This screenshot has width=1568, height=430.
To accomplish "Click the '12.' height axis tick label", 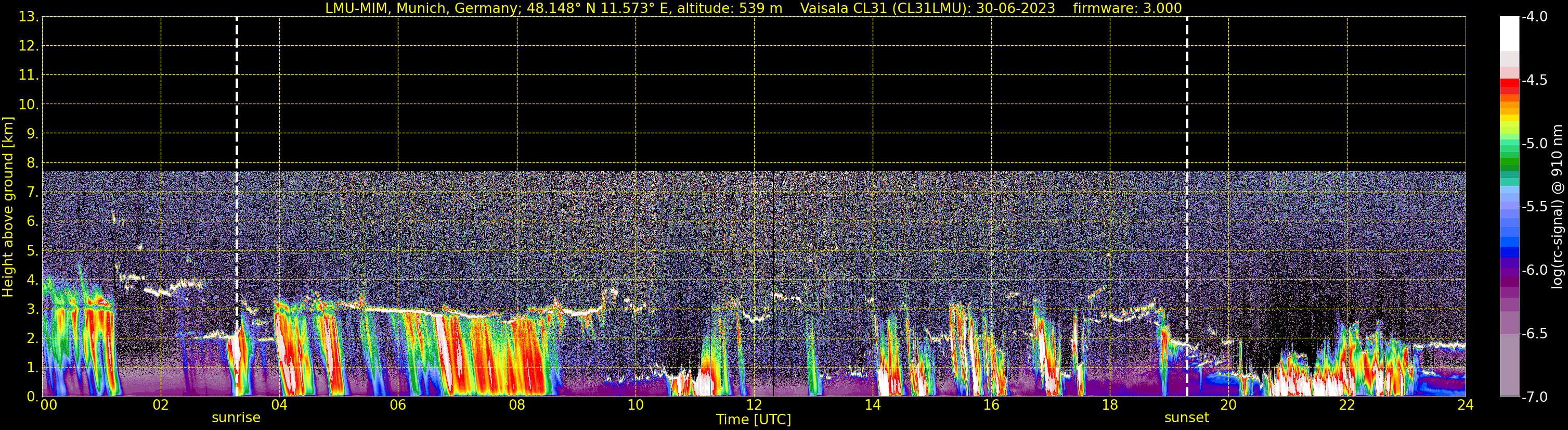I will (x=29, y=46).
